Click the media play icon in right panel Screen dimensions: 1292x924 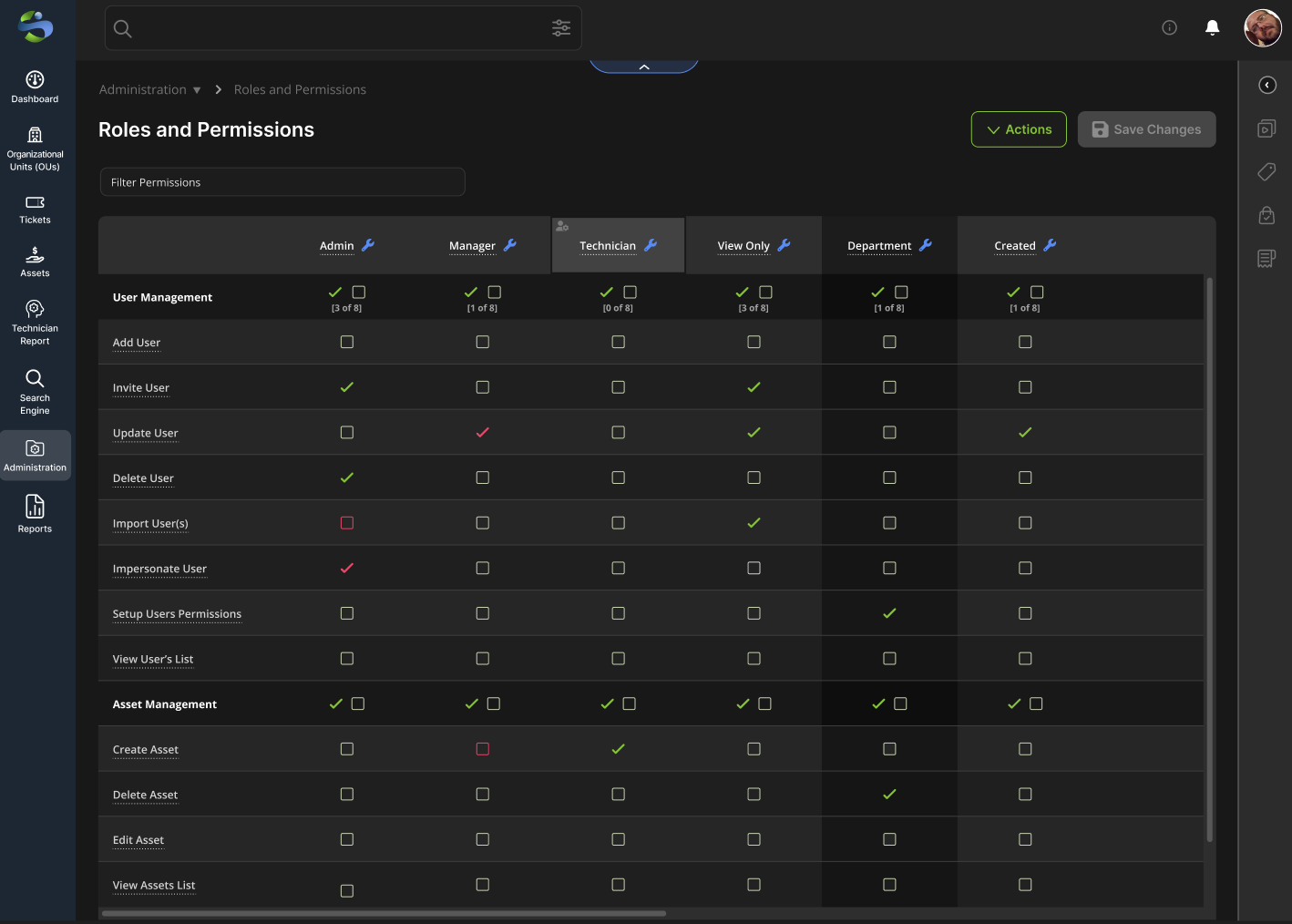(1266, 128)
